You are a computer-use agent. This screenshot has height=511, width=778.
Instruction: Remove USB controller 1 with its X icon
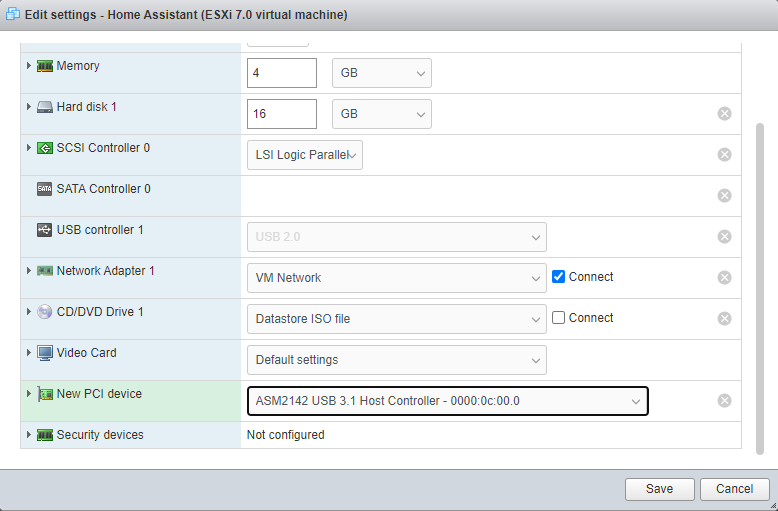point(724,237)
